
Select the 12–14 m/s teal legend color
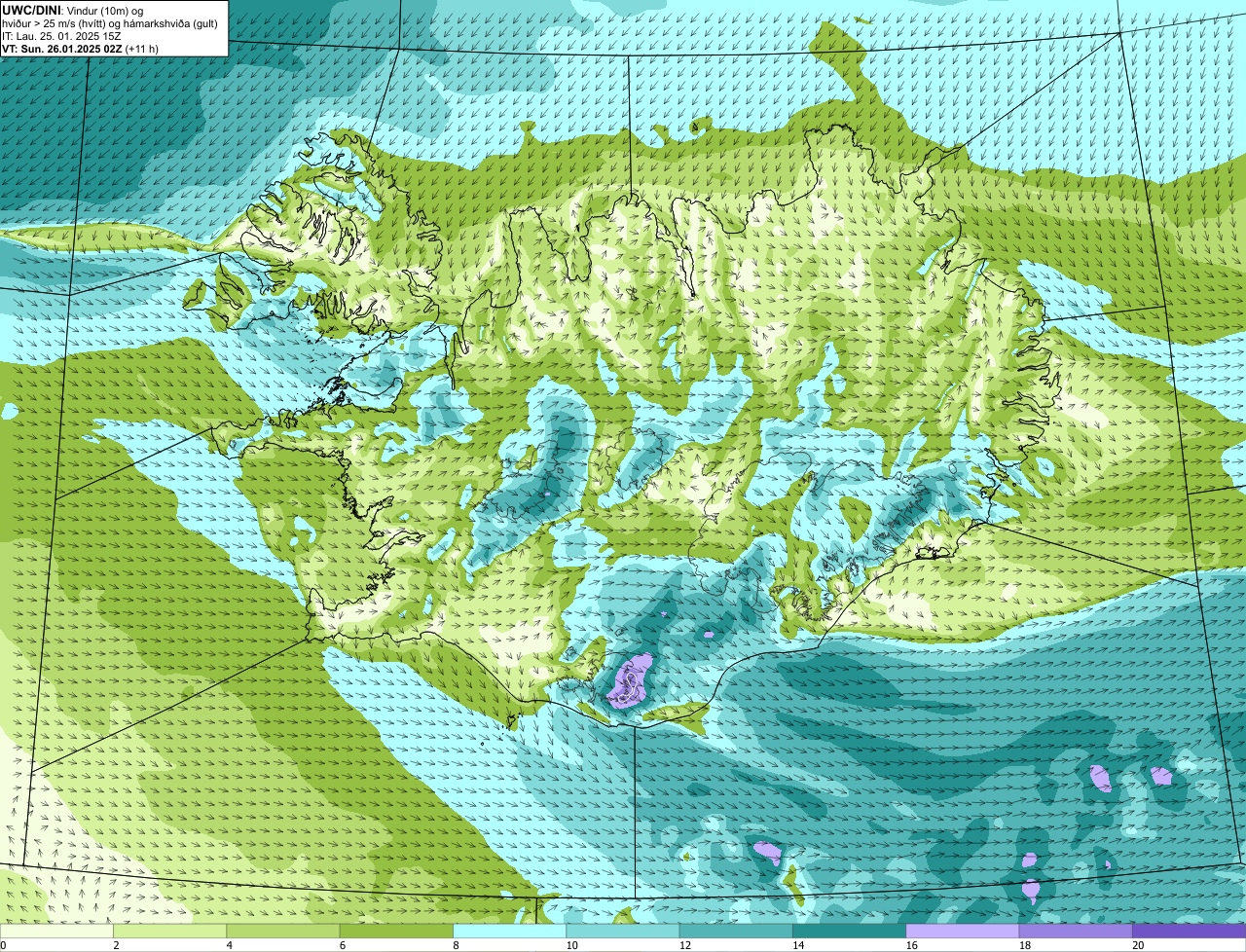(x=736, y=931)
